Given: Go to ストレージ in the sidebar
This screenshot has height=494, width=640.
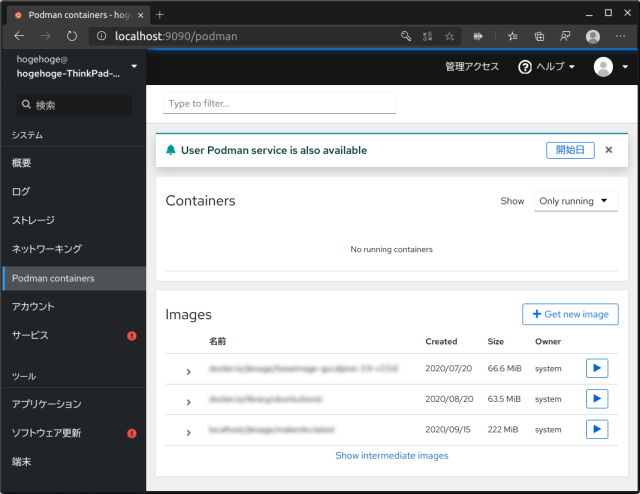Looking at the screenshot, I should point(33,220).
